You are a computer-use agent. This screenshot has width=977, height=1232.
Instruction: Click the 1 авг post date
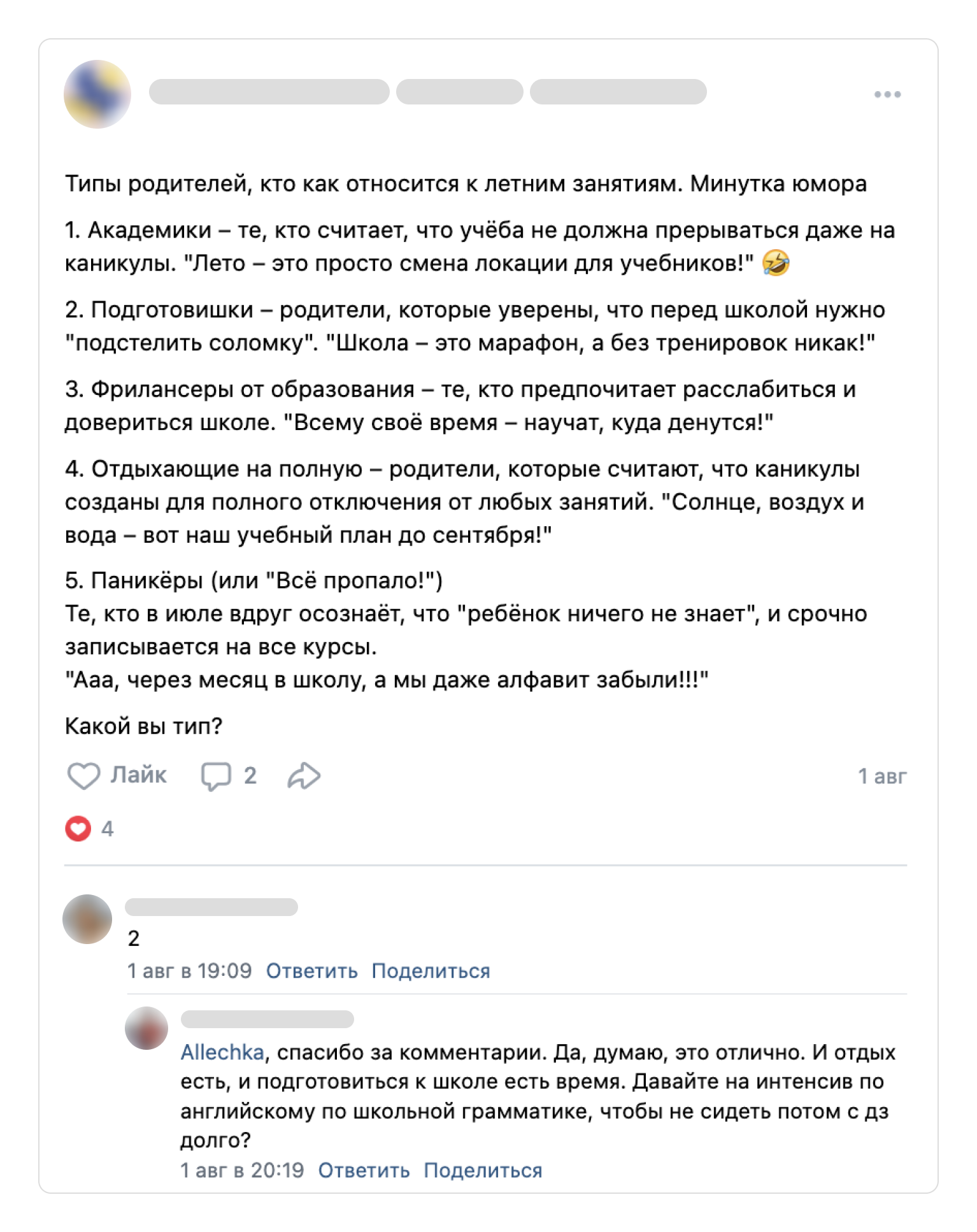coord(883,775)
